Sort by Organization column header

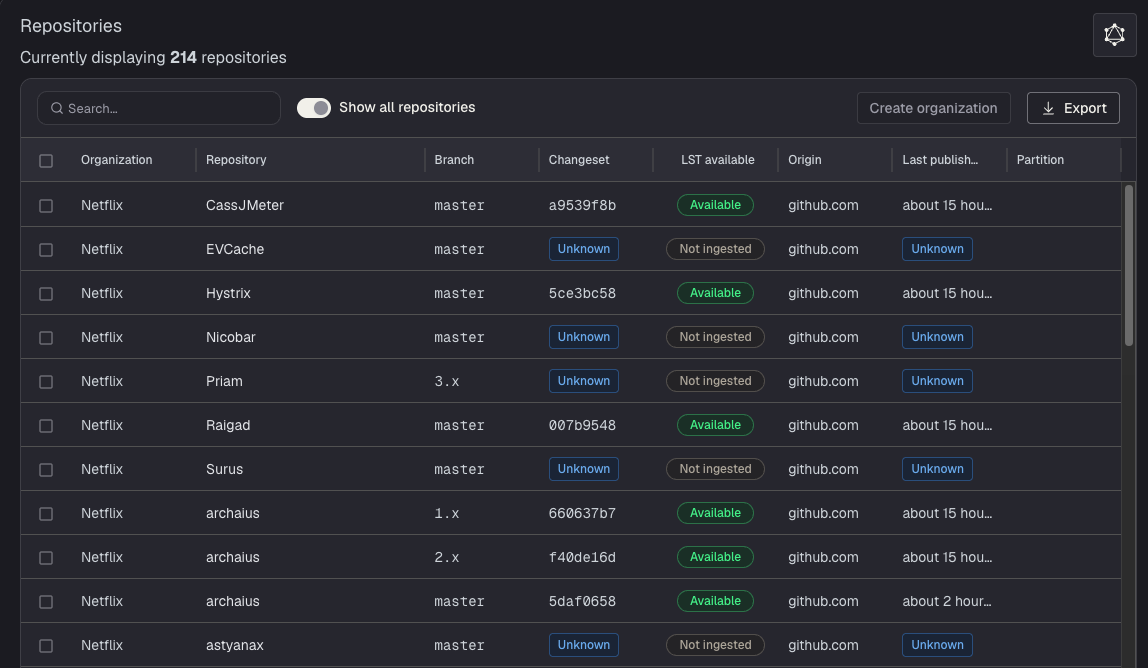click(x=116, y=160)
